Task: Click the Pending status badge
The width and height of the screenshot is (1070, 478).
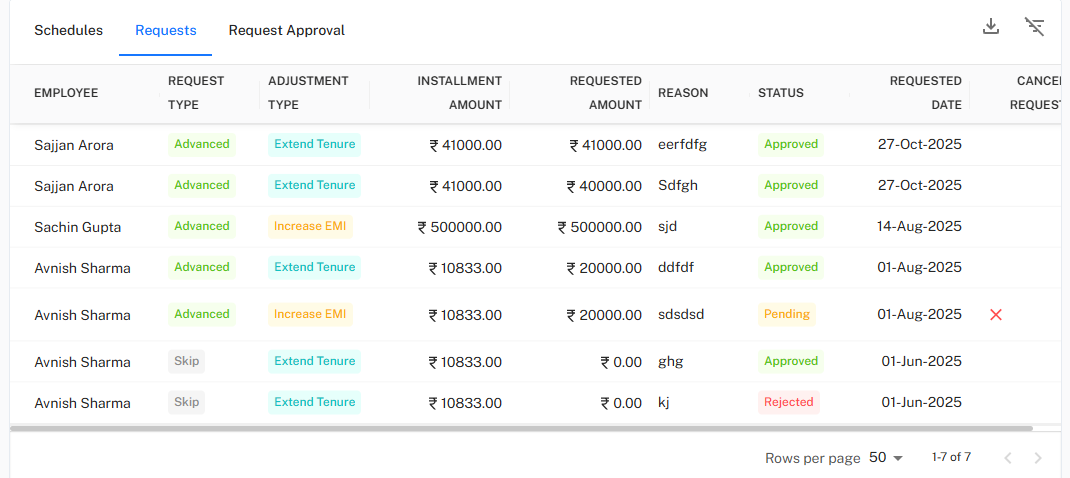Action: 787,314
